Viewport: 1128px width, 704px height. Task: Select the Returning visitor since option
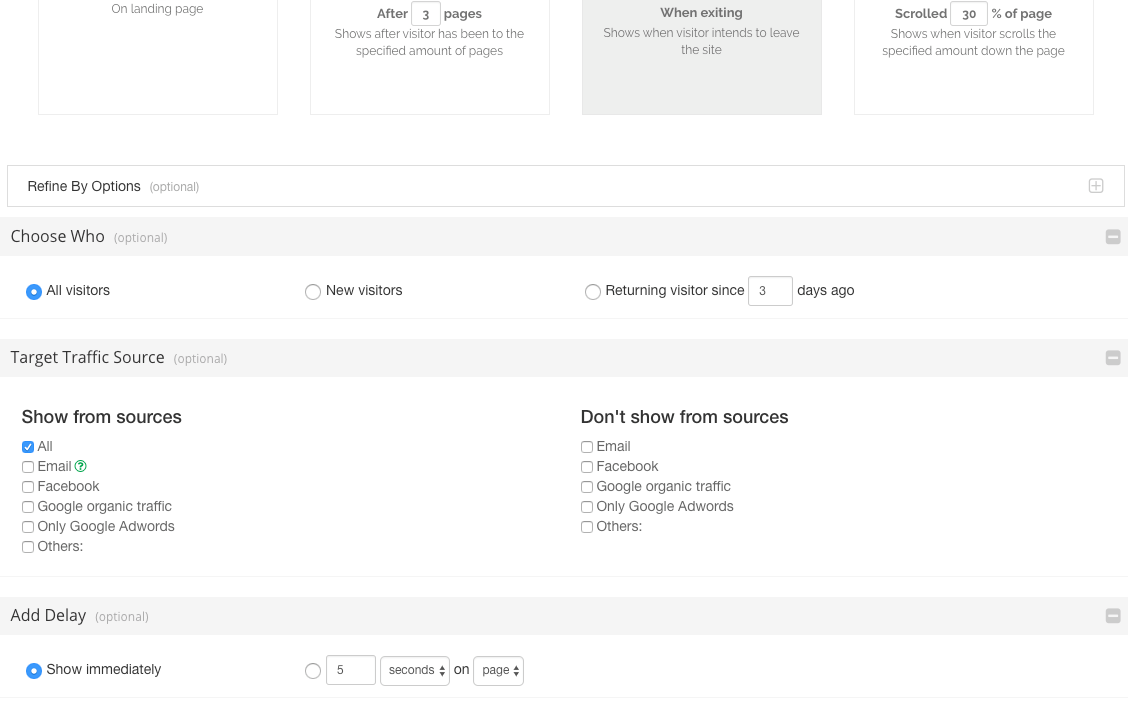[593, 292]
